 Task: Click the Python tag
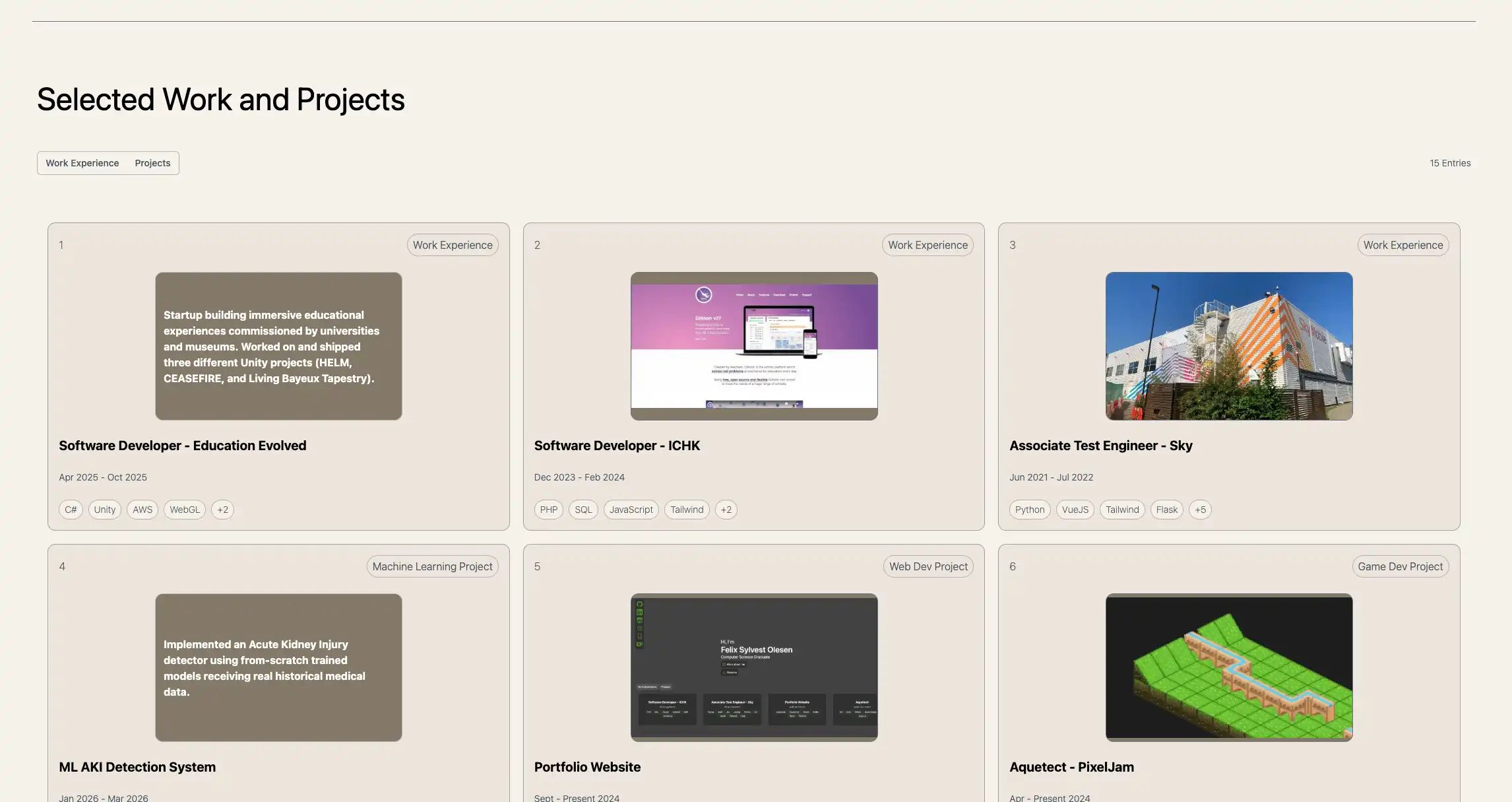point(1030,510)
